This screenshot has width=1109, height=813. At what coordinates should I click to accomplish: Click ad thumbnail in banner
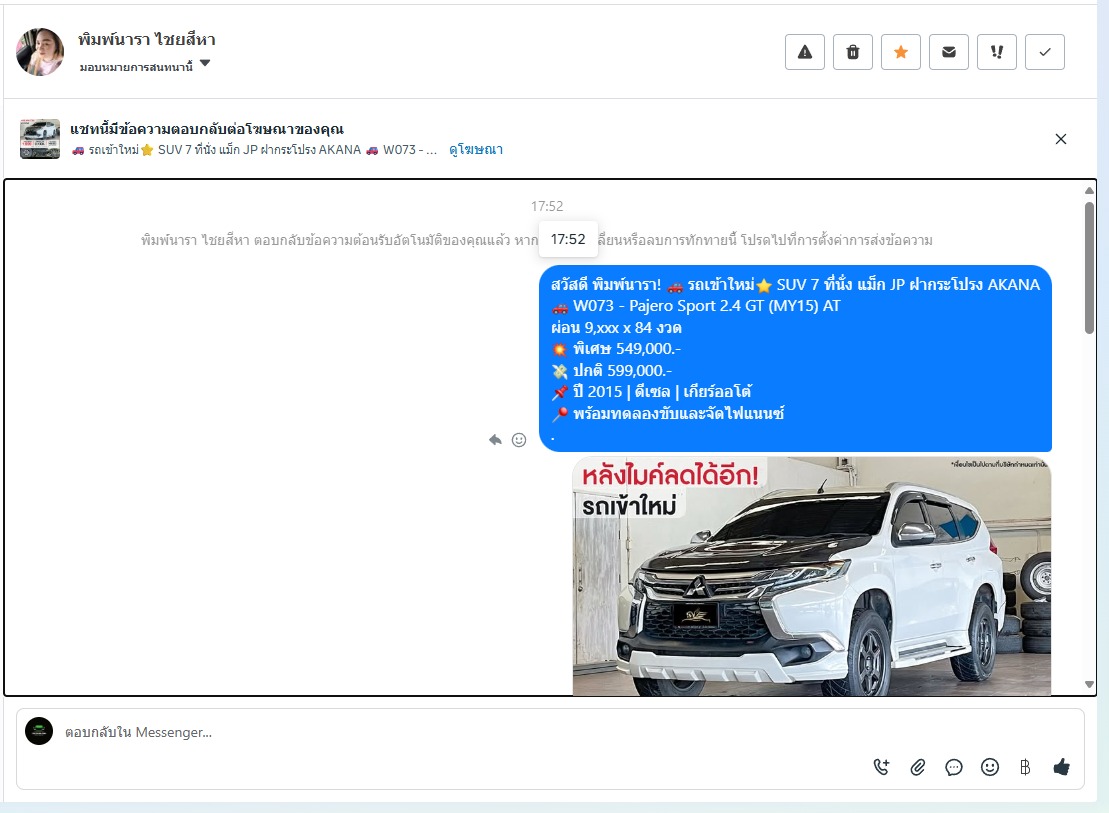(x=40, y=139)
